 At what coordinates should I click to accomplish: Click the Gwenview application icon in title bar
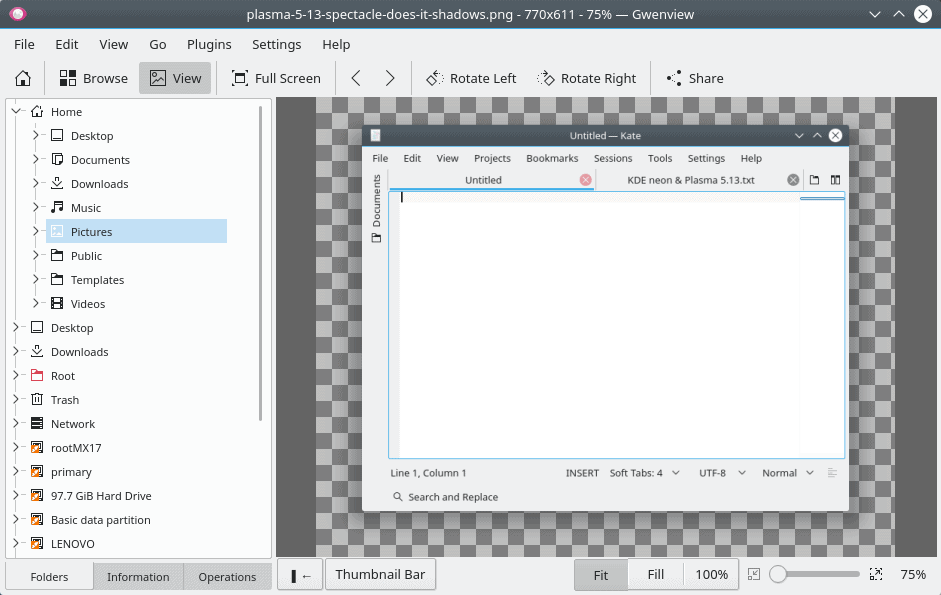click(17, 14)
